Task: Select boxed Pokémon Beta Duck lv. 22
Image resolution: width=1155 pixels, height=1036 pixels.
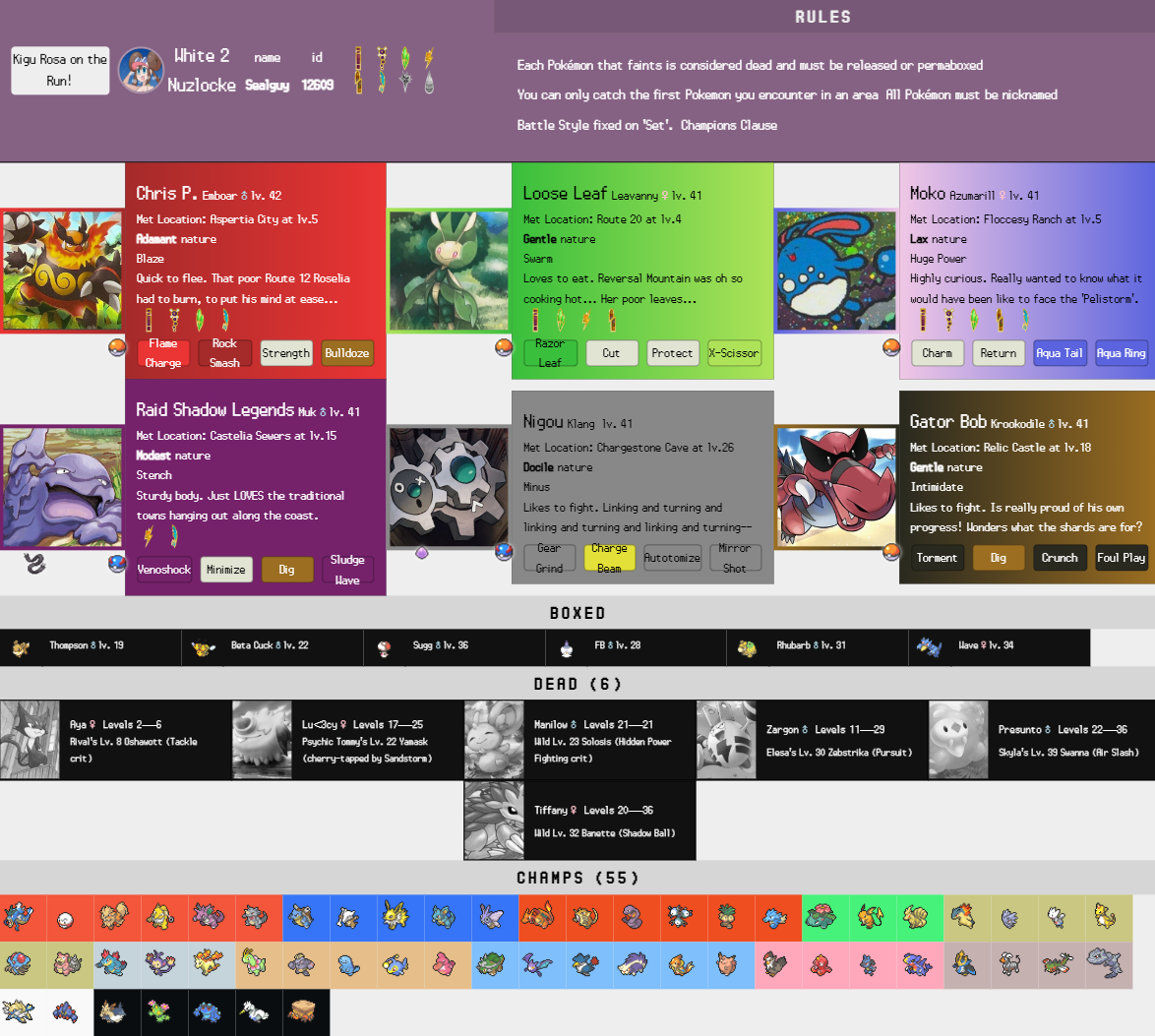Action: pos(273,647)
